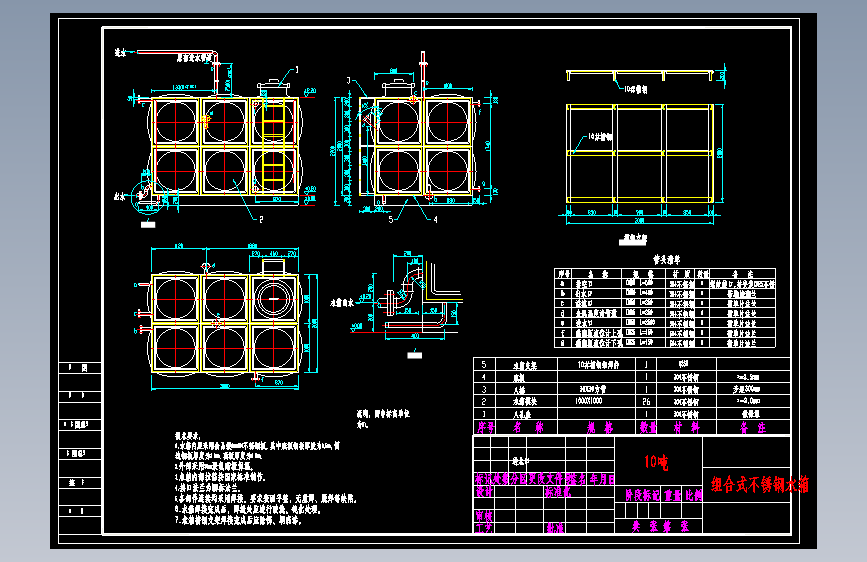Select row number "3" in the parts list
Viewport: 867px width, 562px height.
tap(484, 389)
